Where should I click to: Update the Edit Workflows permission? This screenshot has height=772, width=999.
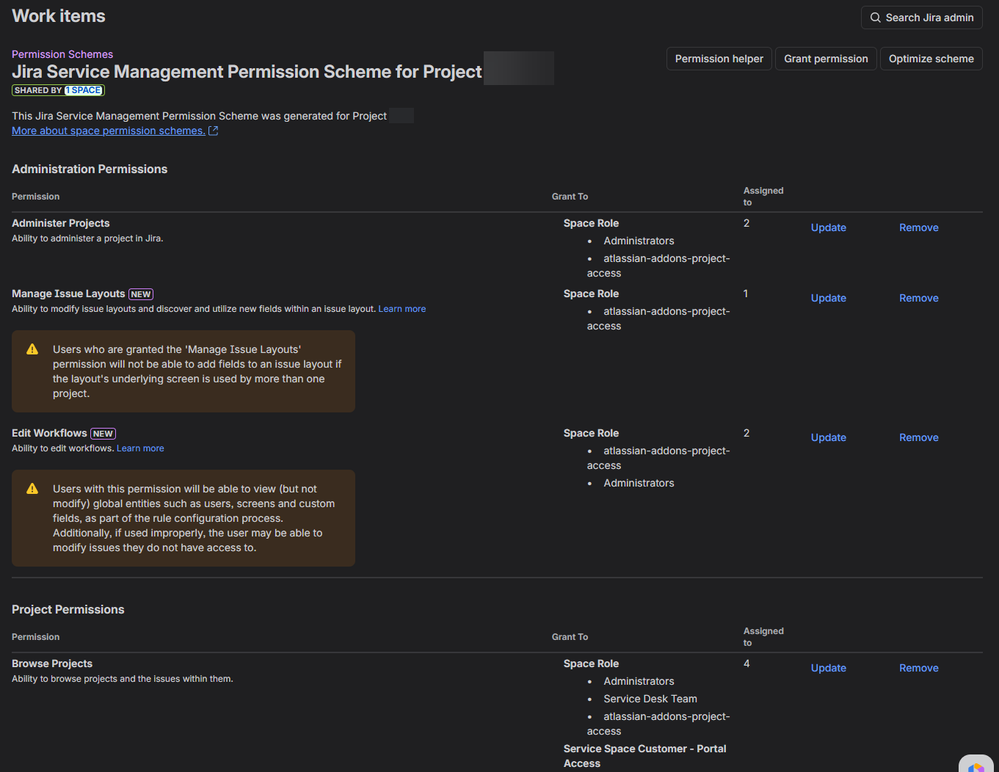pos(828,438)
